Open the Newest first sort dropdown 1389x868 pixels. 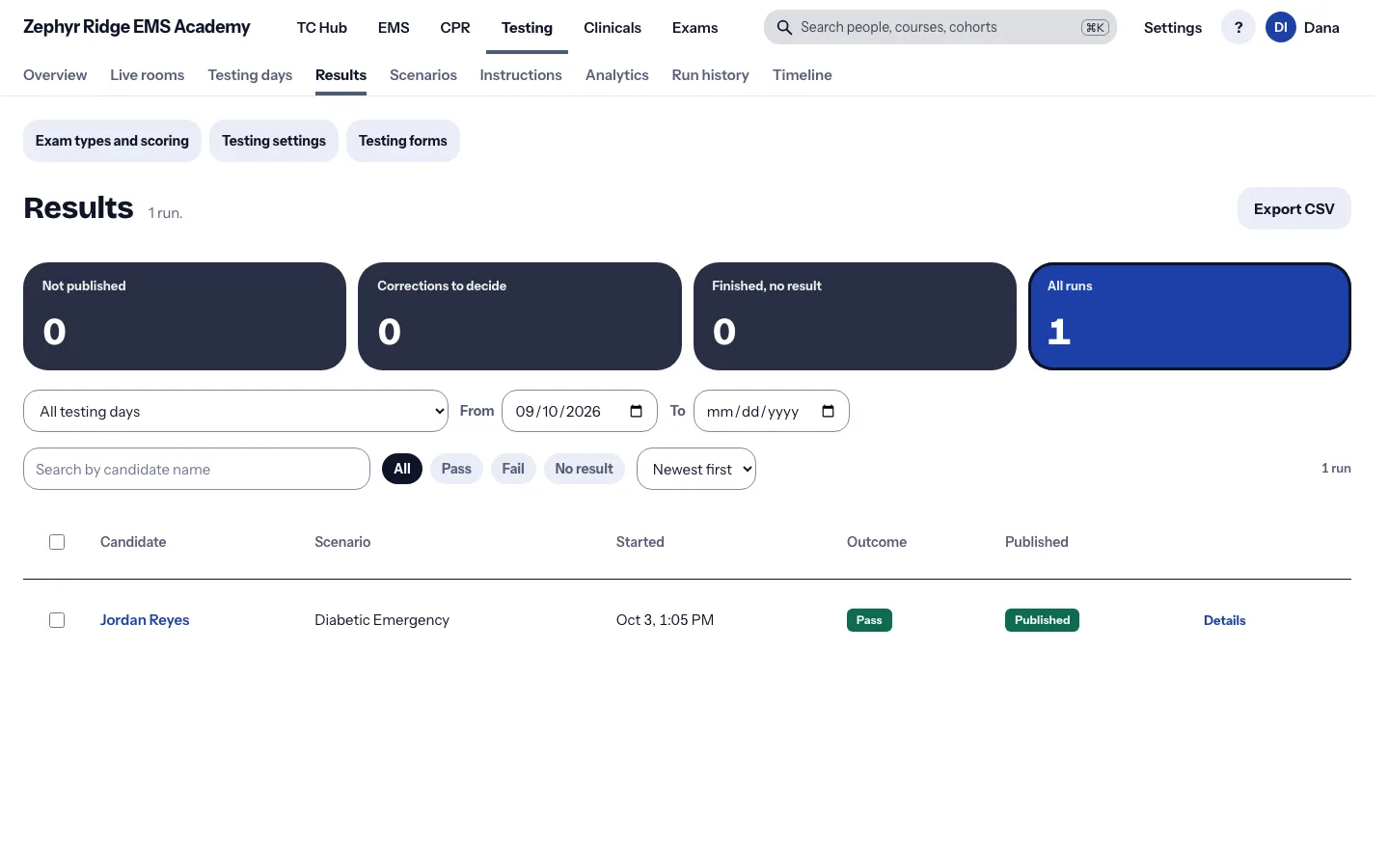tap(696, 469)
